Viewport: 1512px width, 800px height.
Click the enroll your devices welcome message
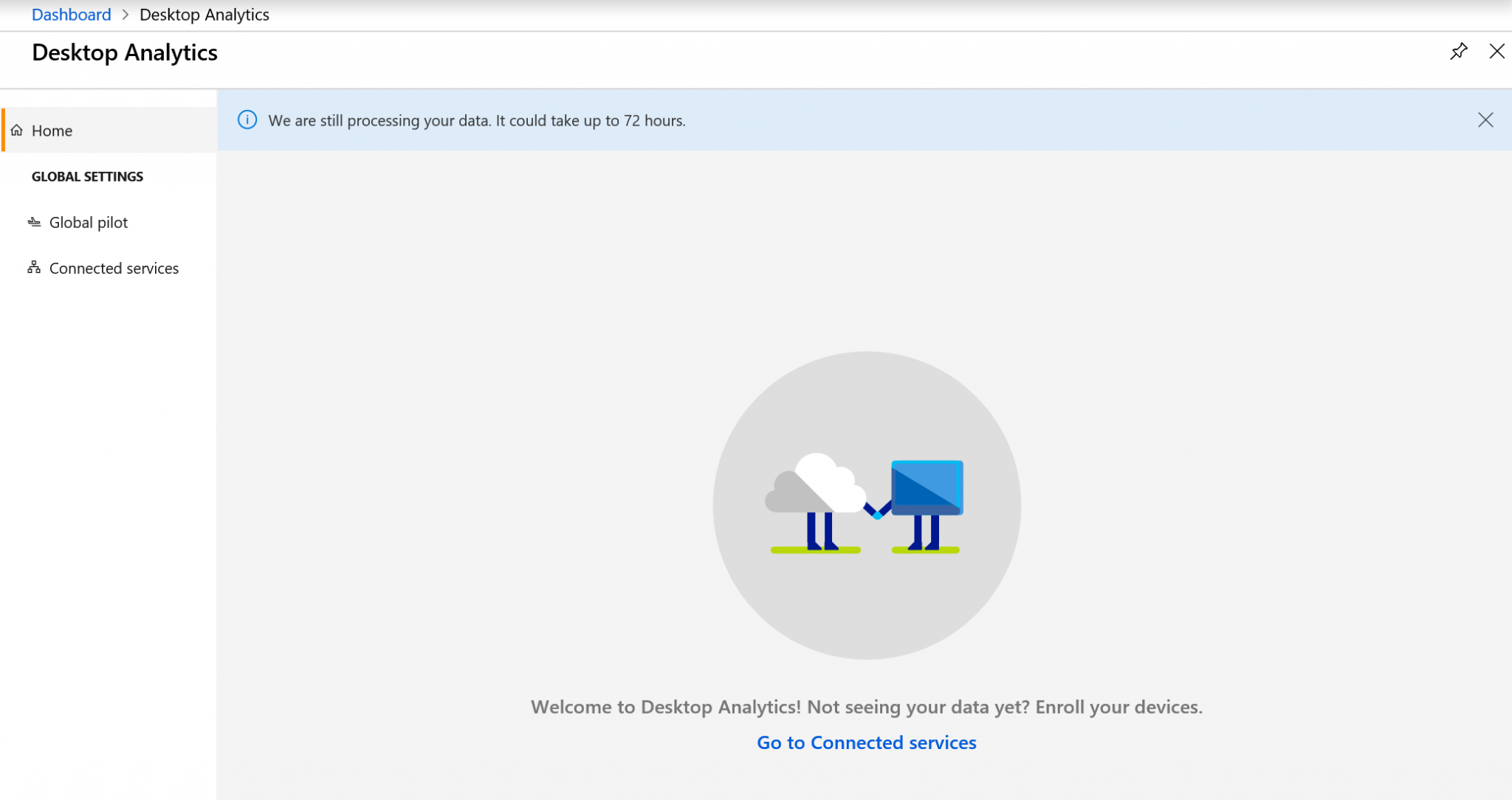tap(866, 706)
